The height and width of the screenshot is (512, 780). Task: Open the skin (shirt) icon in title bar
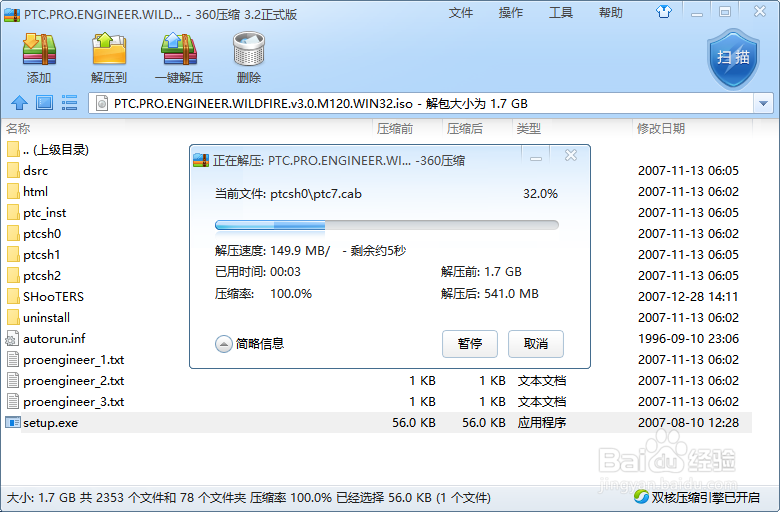664,11
